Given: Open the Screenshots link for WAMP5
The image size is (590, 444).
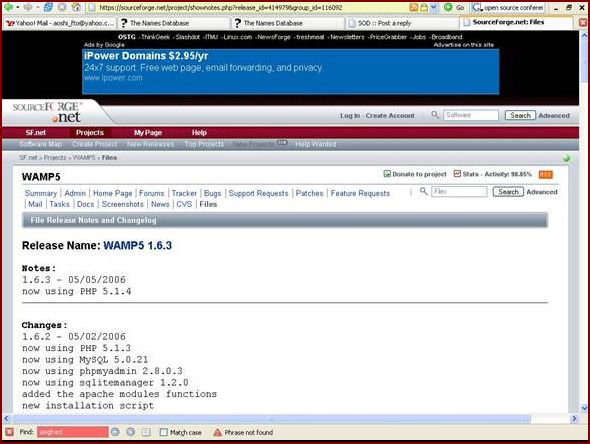Looking at the screenshot, I should (123, 204).
